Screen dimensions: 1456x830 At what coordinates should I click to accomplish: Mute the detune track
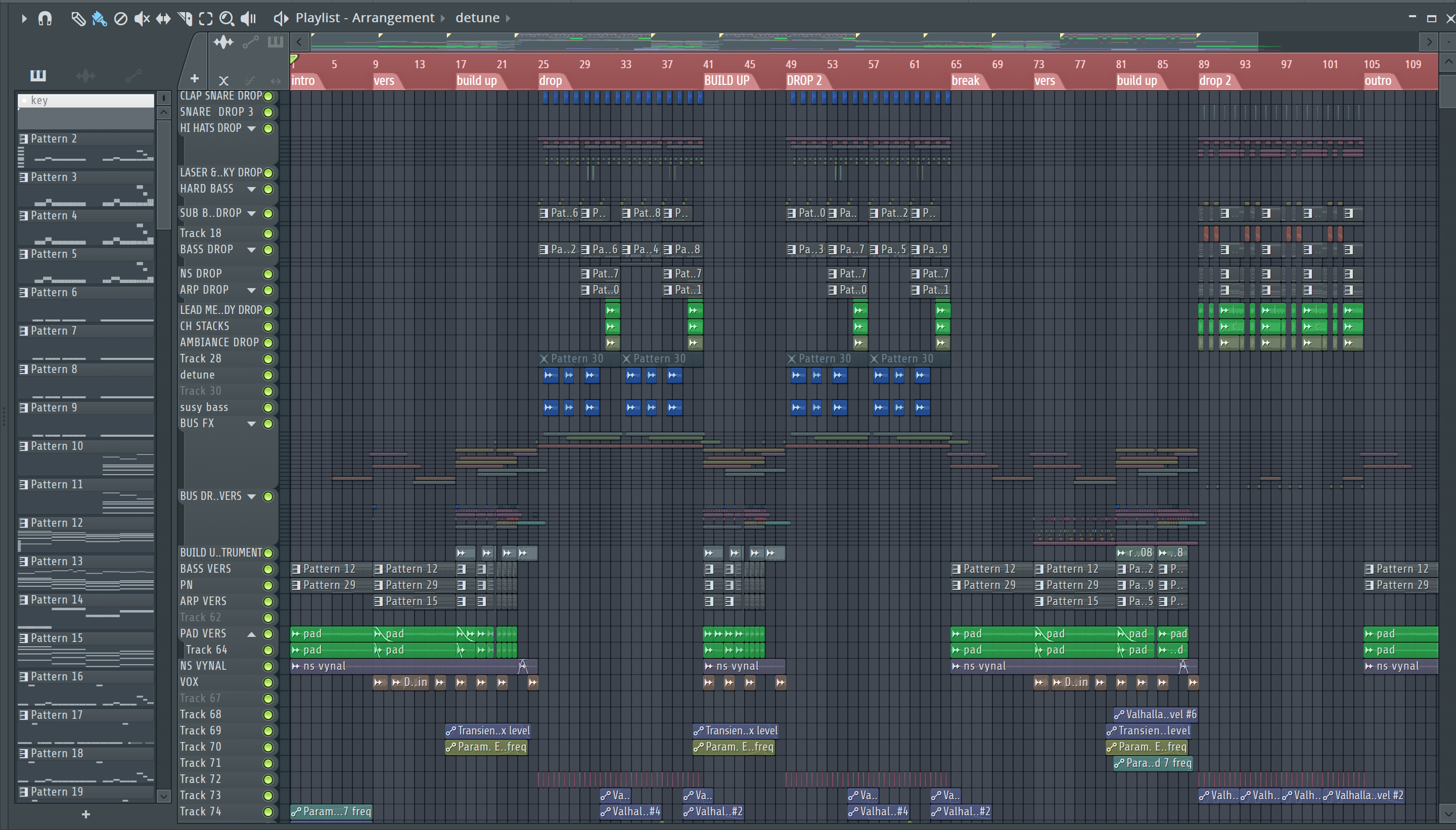point(268,375)
